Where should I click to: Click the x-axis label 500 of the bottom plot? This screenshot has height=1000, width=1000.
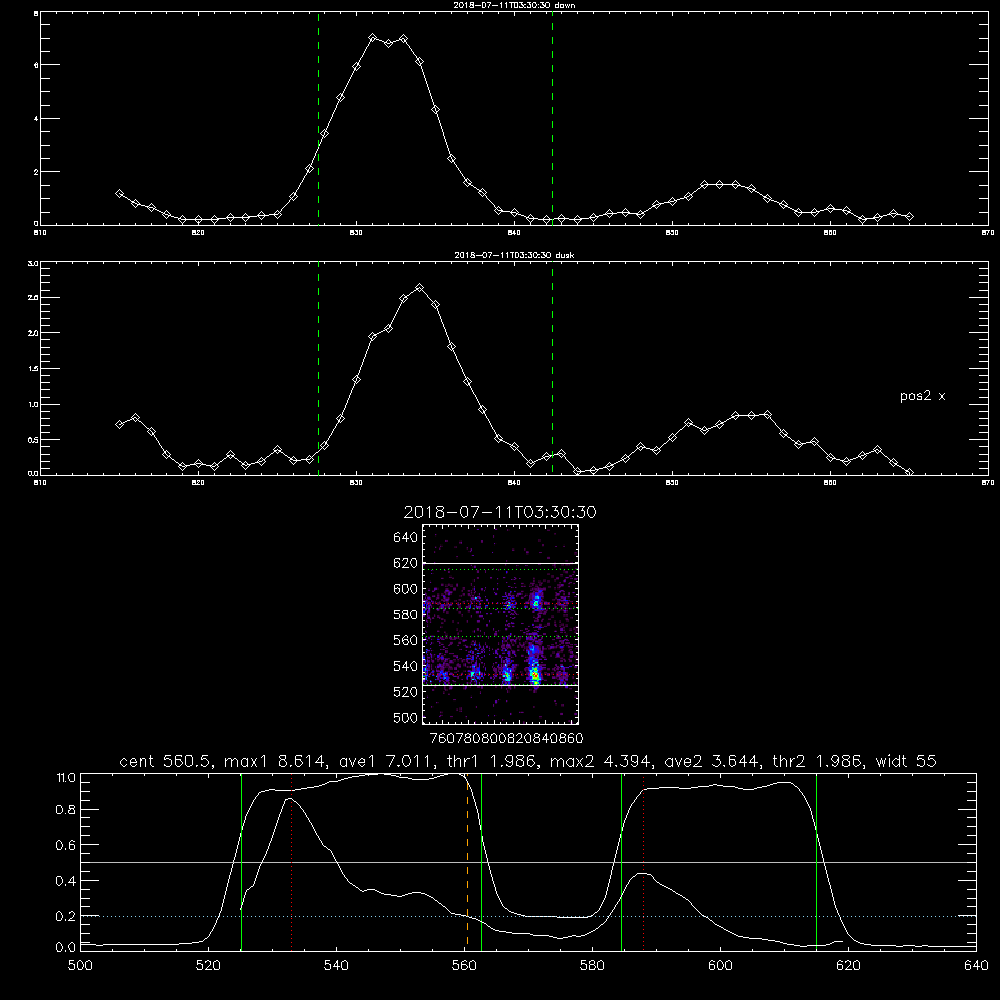tap(80, 966)
